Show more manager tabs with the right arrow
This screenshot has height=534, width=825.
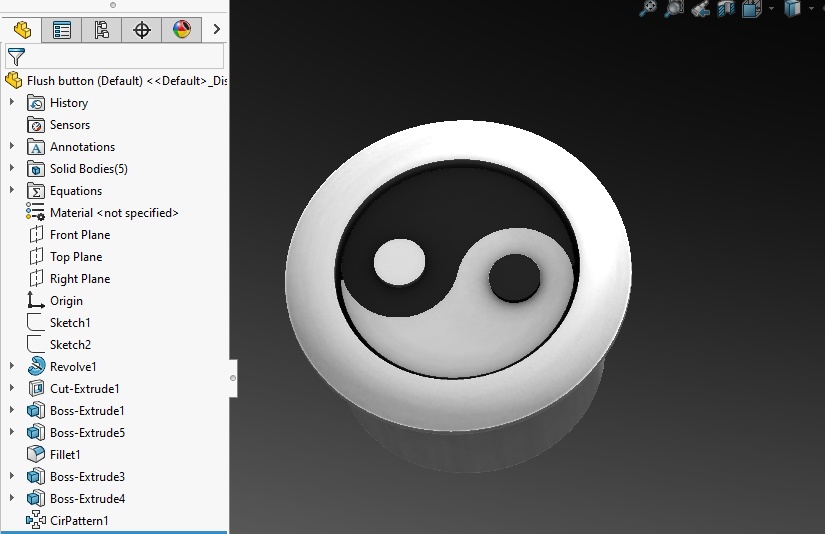pos(216,29)
